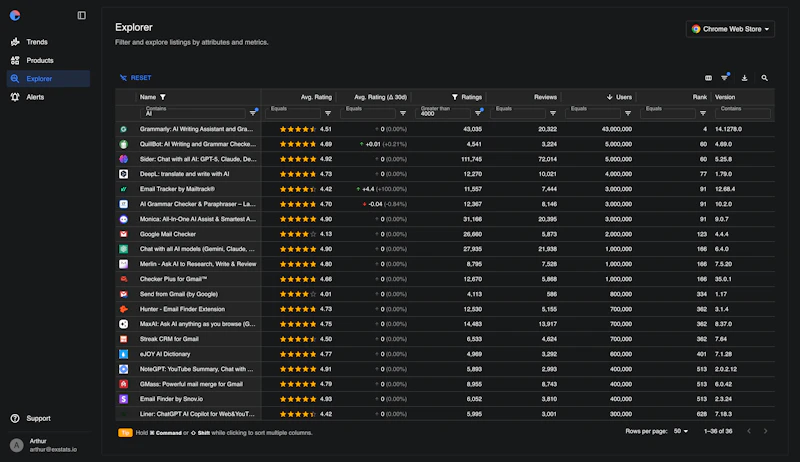Click the 111,745 ratings value
This screenshot has width=800, height=462.
tap(471, 159)
